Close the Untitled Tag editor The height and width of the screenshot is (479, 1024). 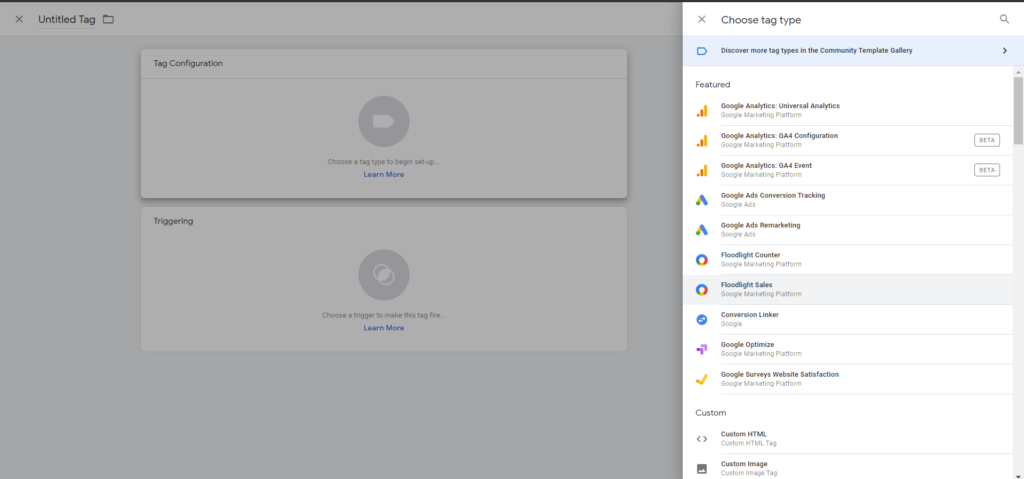click(19, 20)
